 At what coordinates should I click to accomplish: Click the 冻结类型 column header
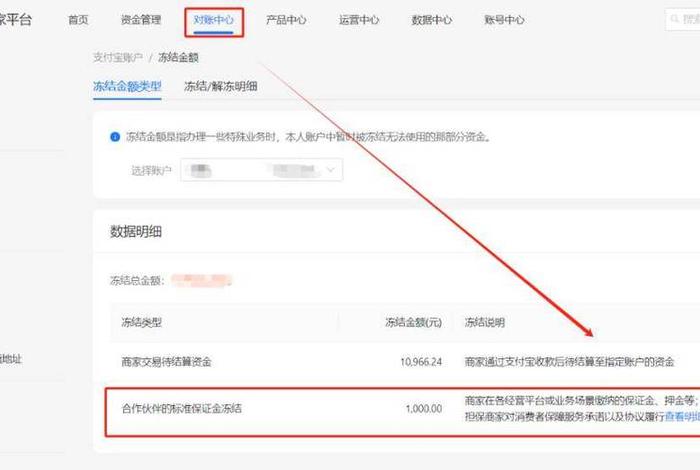[142, 322]
